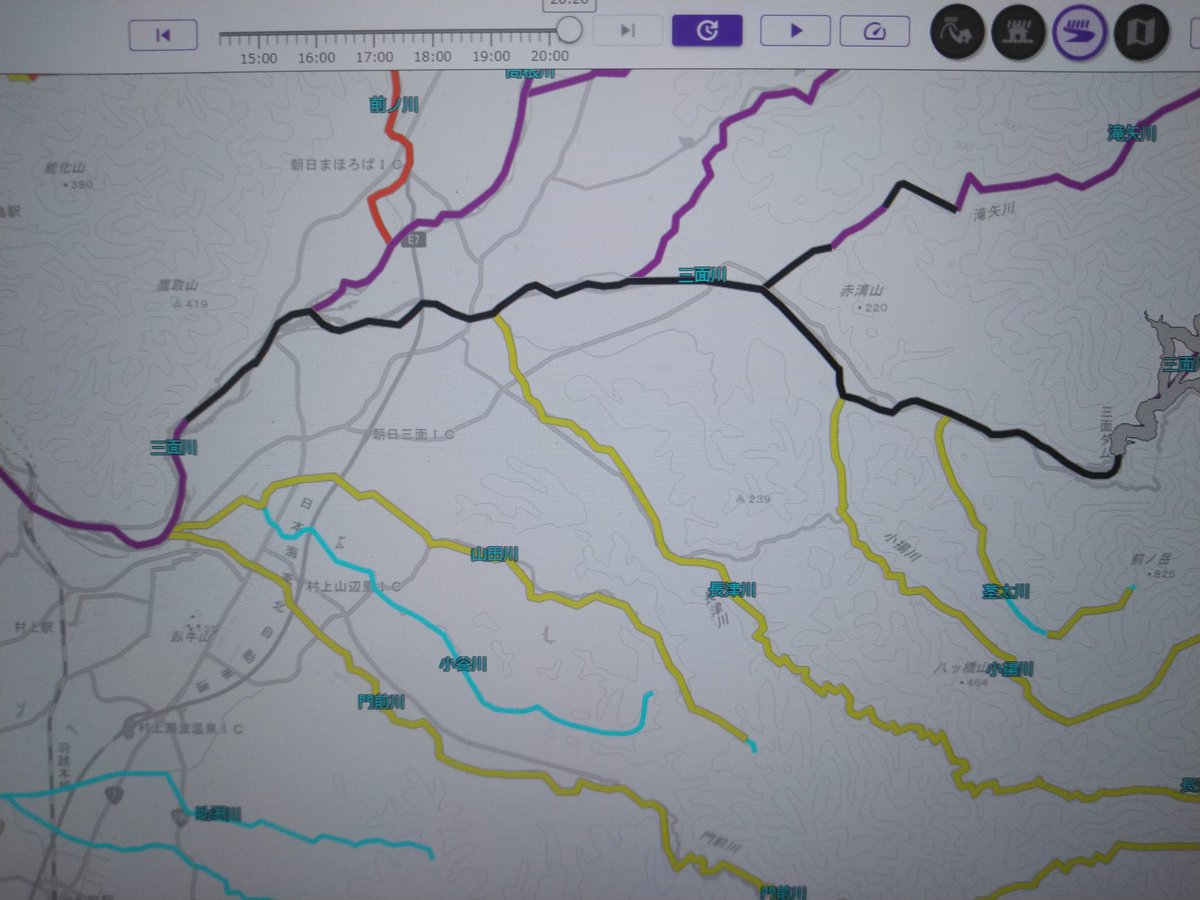Click the 前ノ岳 825 peak label
The height and width of the screenshot is (900, 1200).
point(1150,566)
